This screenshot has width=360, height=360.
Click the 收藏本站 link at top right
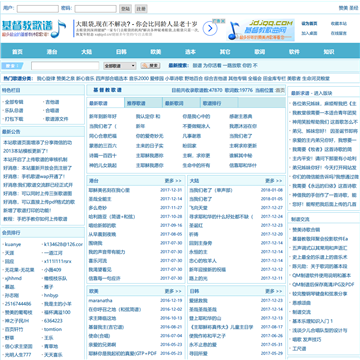tap(339, 24)
